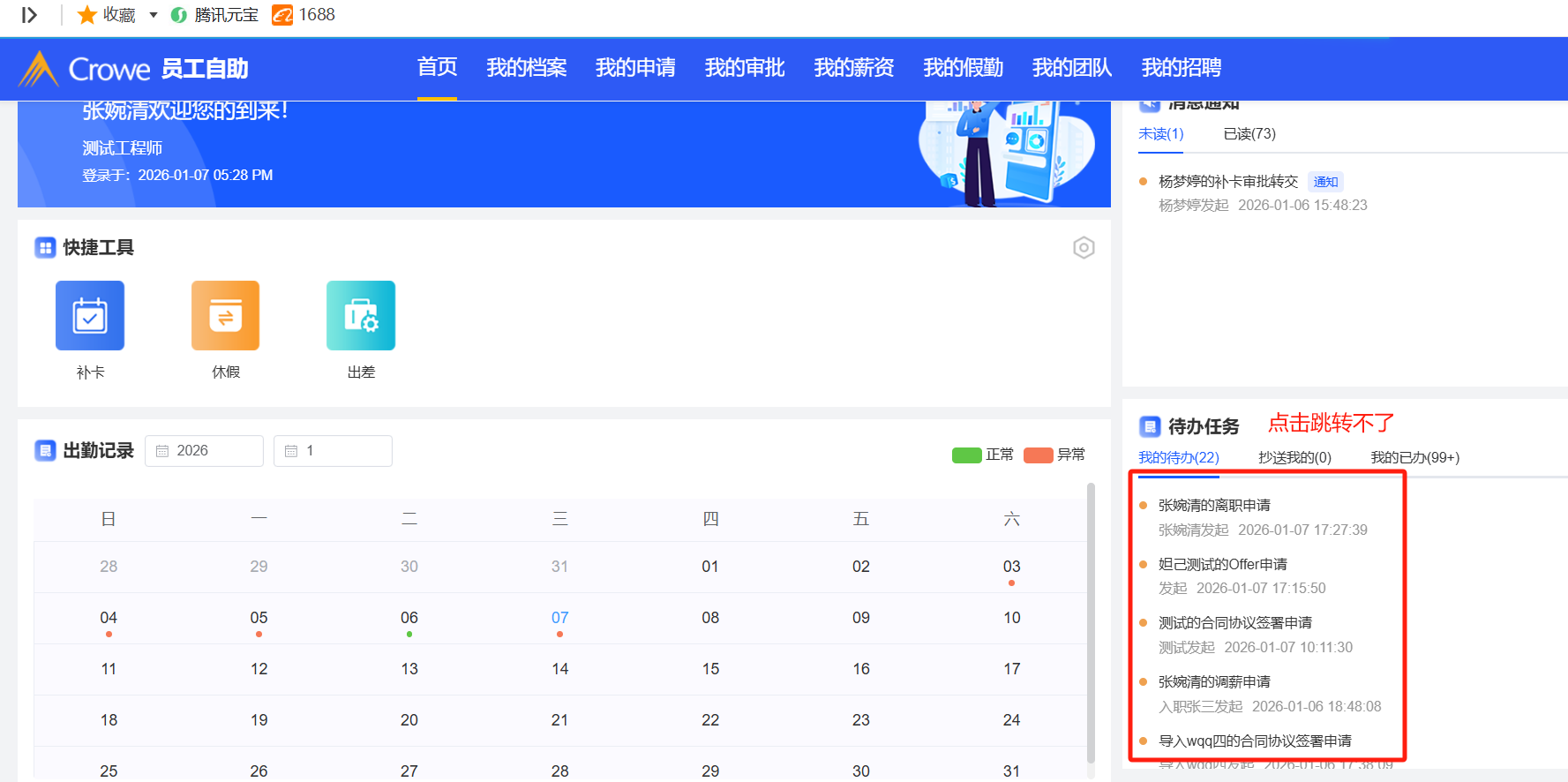Select calendar date 10 in the calendar

(1011, 618)
